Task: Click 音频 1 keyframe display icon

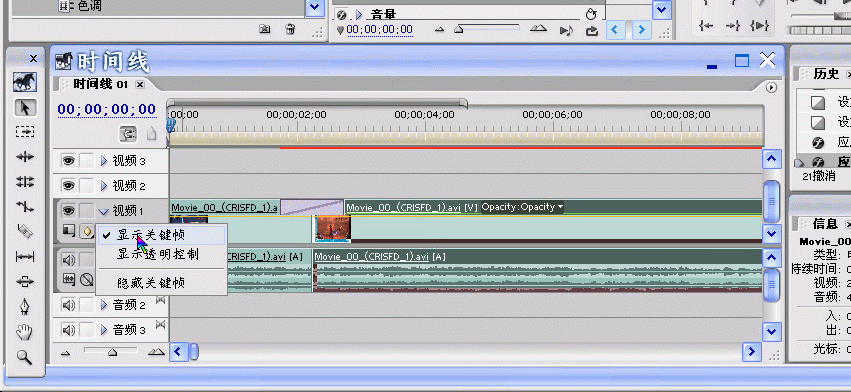Action: (x=87, y=279)
